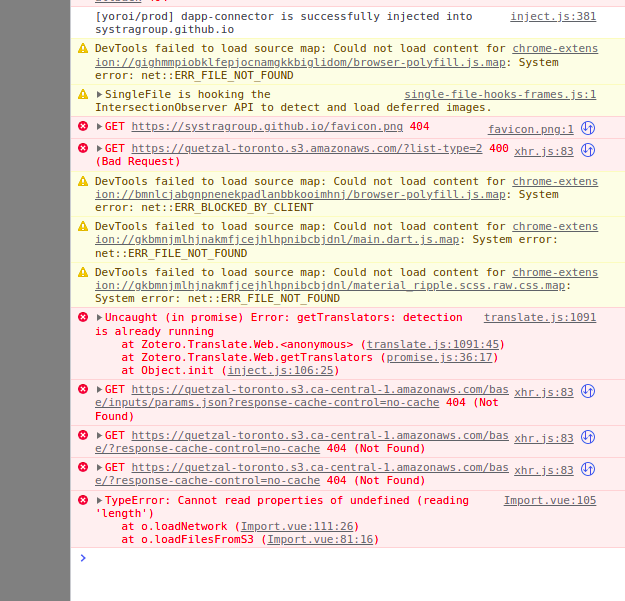Click the warning icon on the SingleFile row
The image size is (625, 601).
pyautogui.click(x=83, y=94)
